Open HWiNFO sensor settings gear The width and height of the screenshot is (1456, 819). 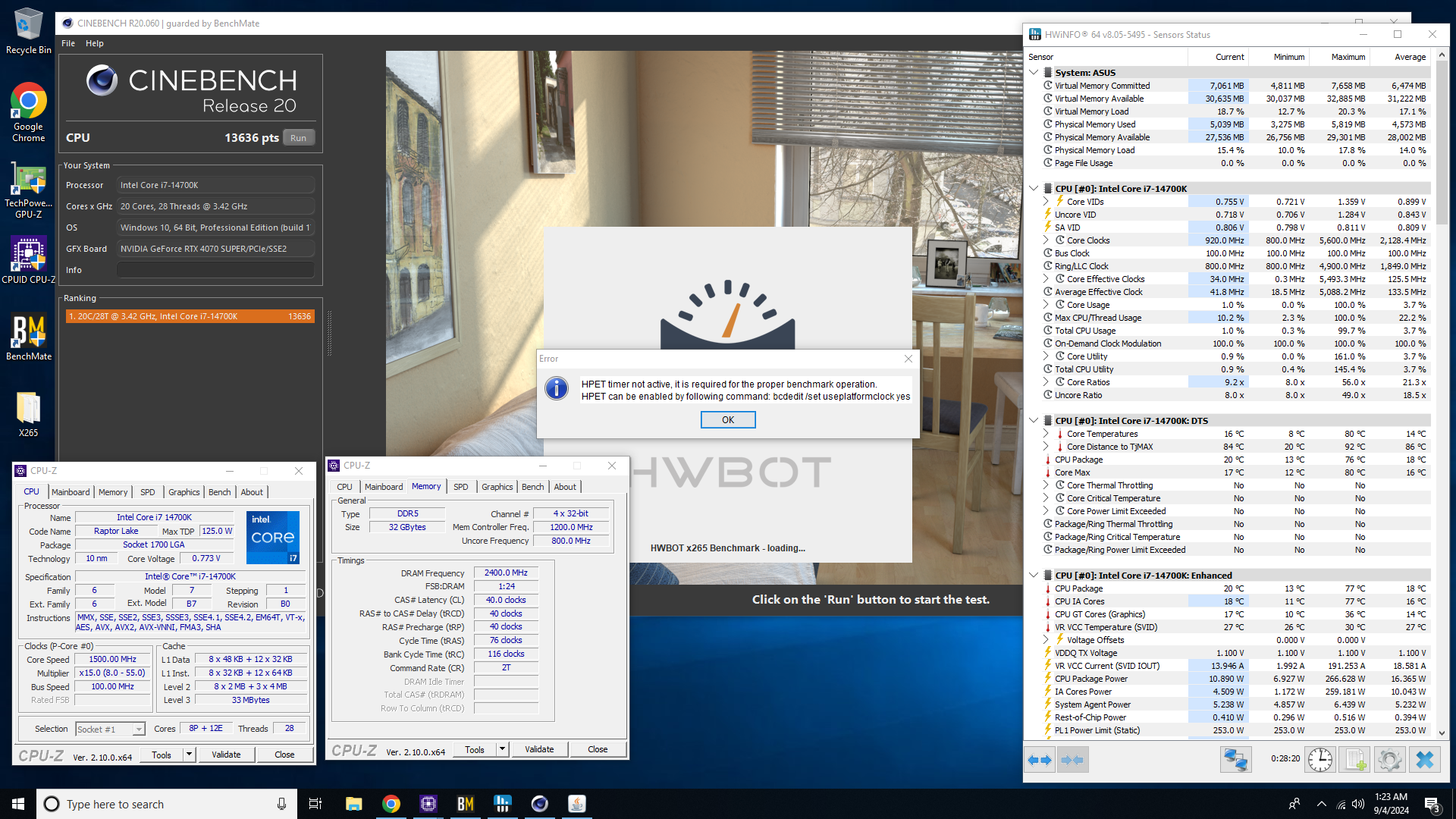pyautogui.click(x=1390, y=760)
